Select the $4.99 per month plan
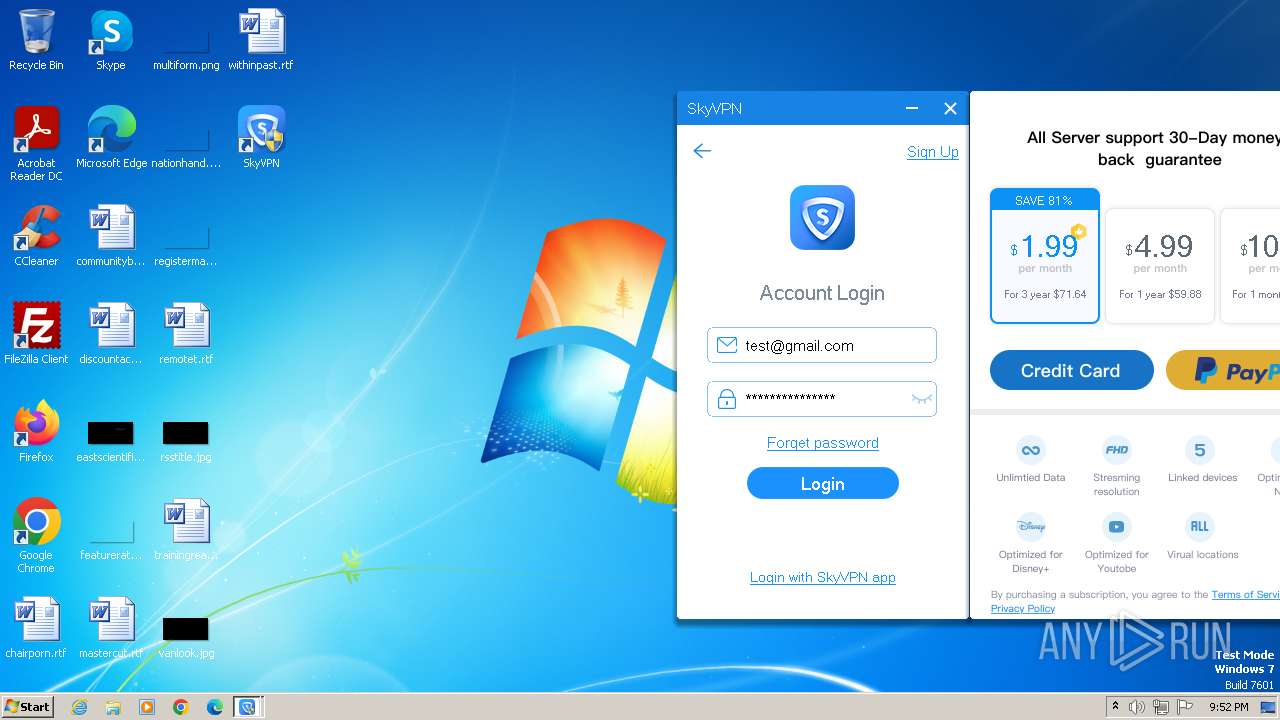 point(1160,266)
